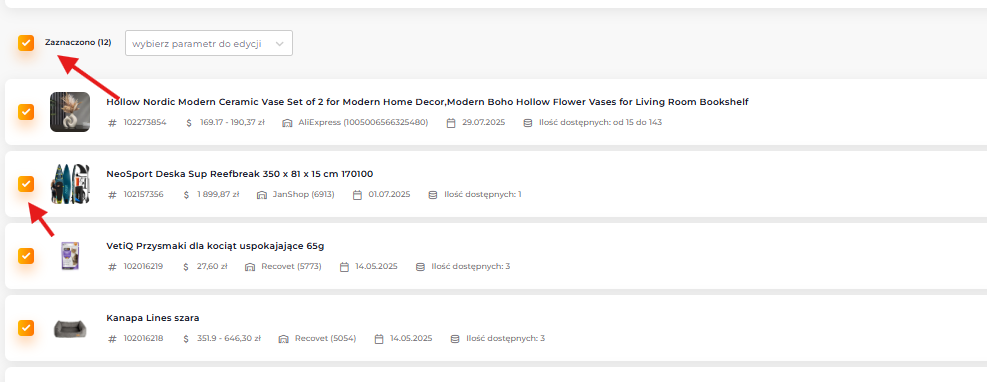
Task: Uncheck the NeoSport Deska Sup checkbox
Action: (26, 184)
